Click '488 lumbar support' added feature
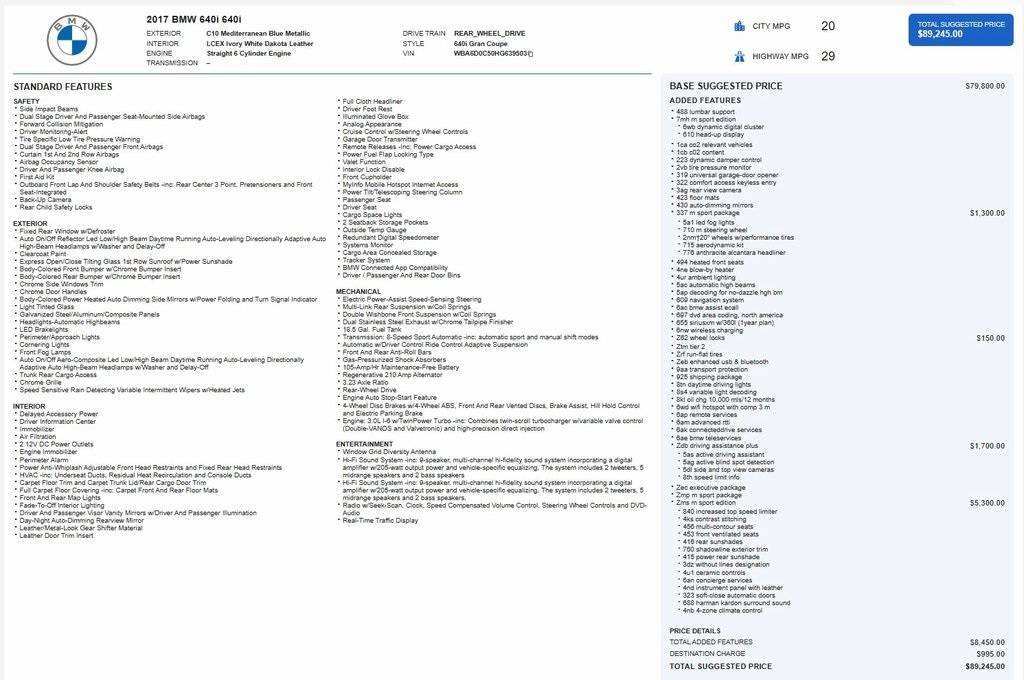The width and height of the screenshot is (1024, 680). (705, 112)
